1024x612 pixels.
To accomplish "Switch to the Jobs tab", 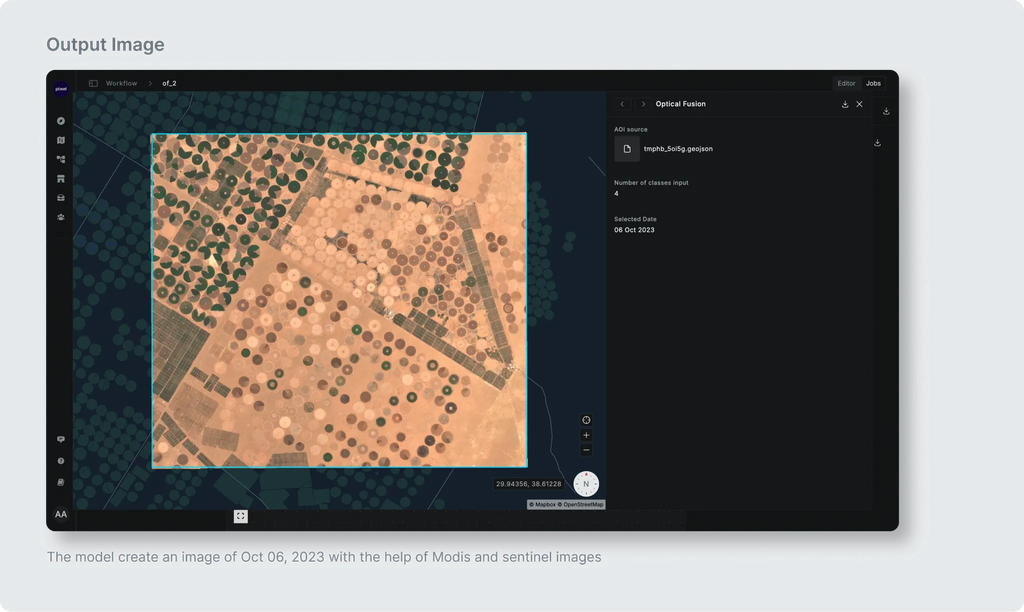I will coord(873,84).
